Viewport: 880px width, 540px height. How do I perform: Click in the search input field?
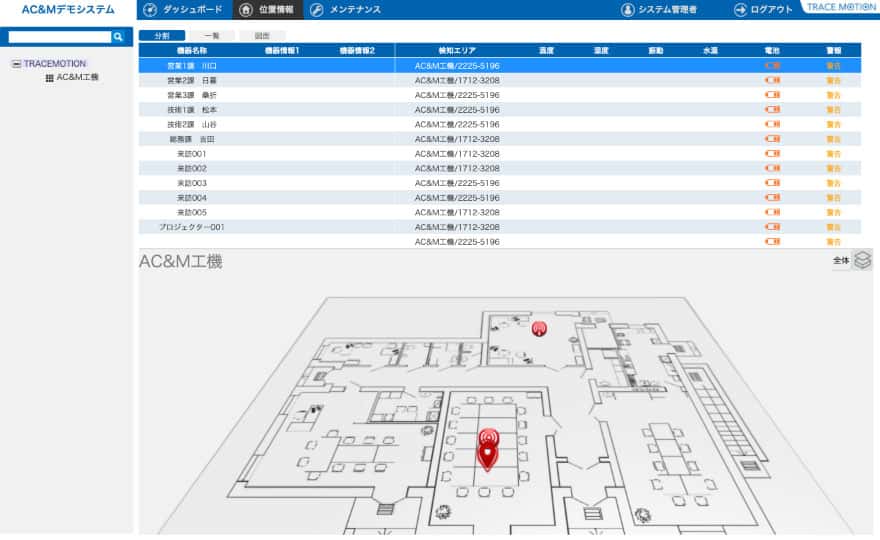click(x=58, y=36)
